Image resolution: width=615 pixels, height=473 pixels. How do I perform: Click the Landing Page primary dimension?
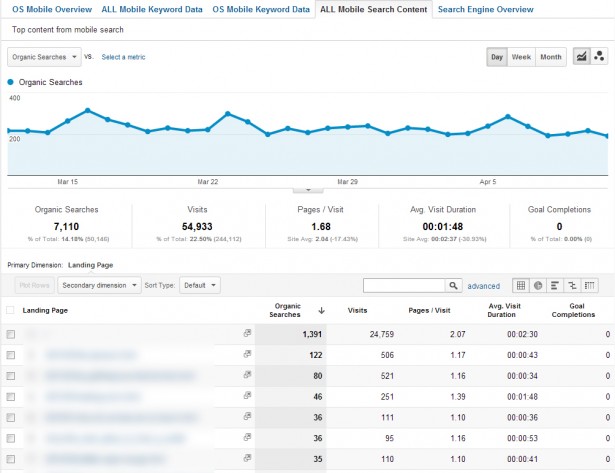(91, 265)
